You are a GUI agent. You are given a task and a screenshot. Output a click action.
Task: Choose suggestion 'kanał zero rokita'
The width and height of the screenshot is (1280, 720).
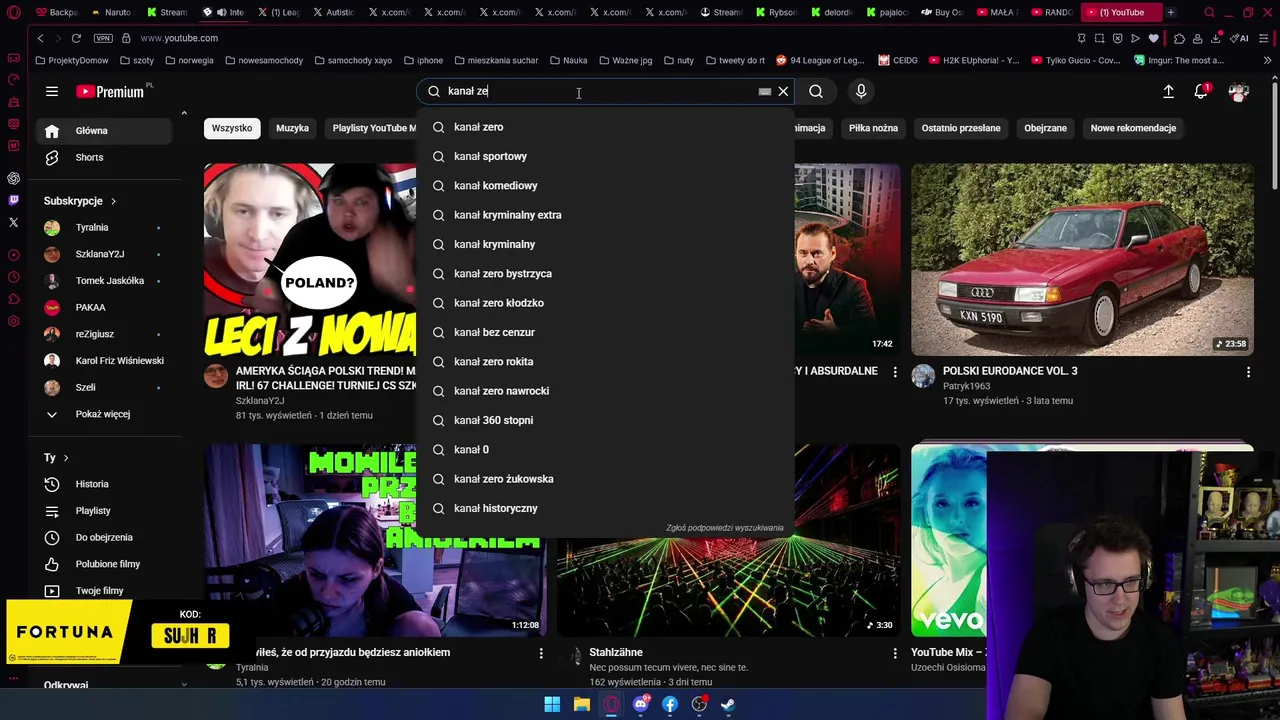point(605,361)
